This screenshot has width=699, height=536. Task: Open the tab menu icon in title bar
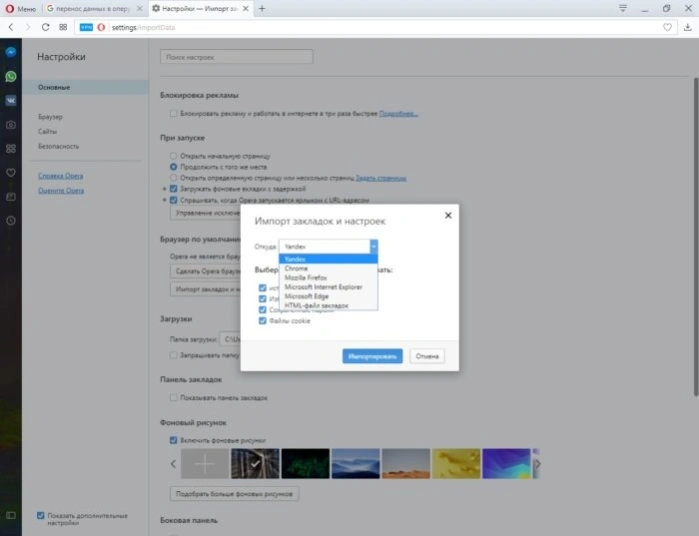tap(623, 8)
